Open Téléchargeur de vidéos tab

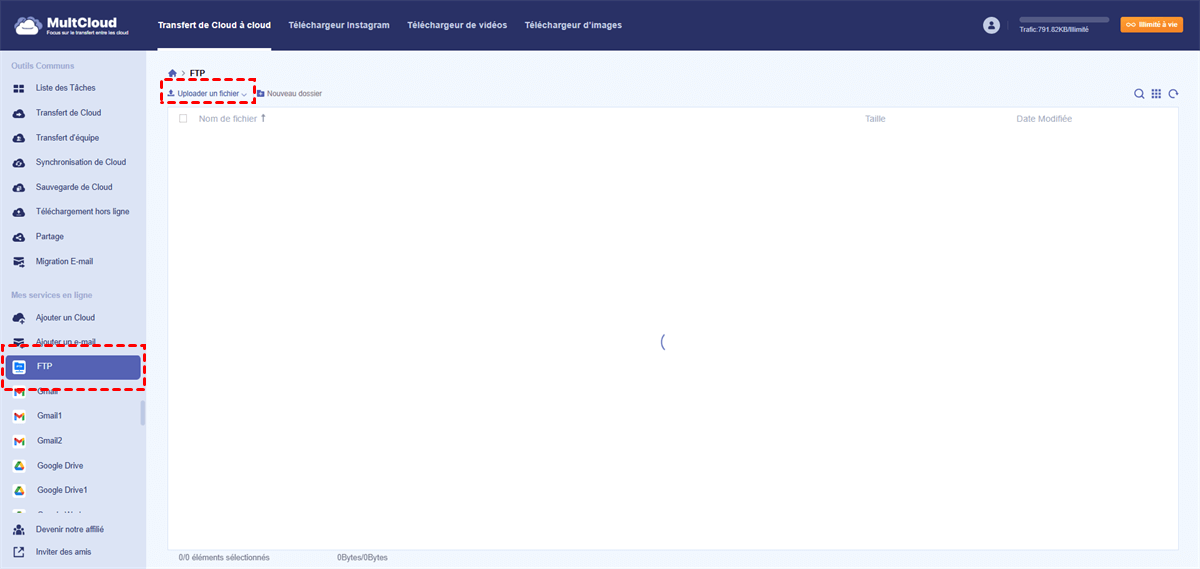pyautogui.click(x=457, y=25)
